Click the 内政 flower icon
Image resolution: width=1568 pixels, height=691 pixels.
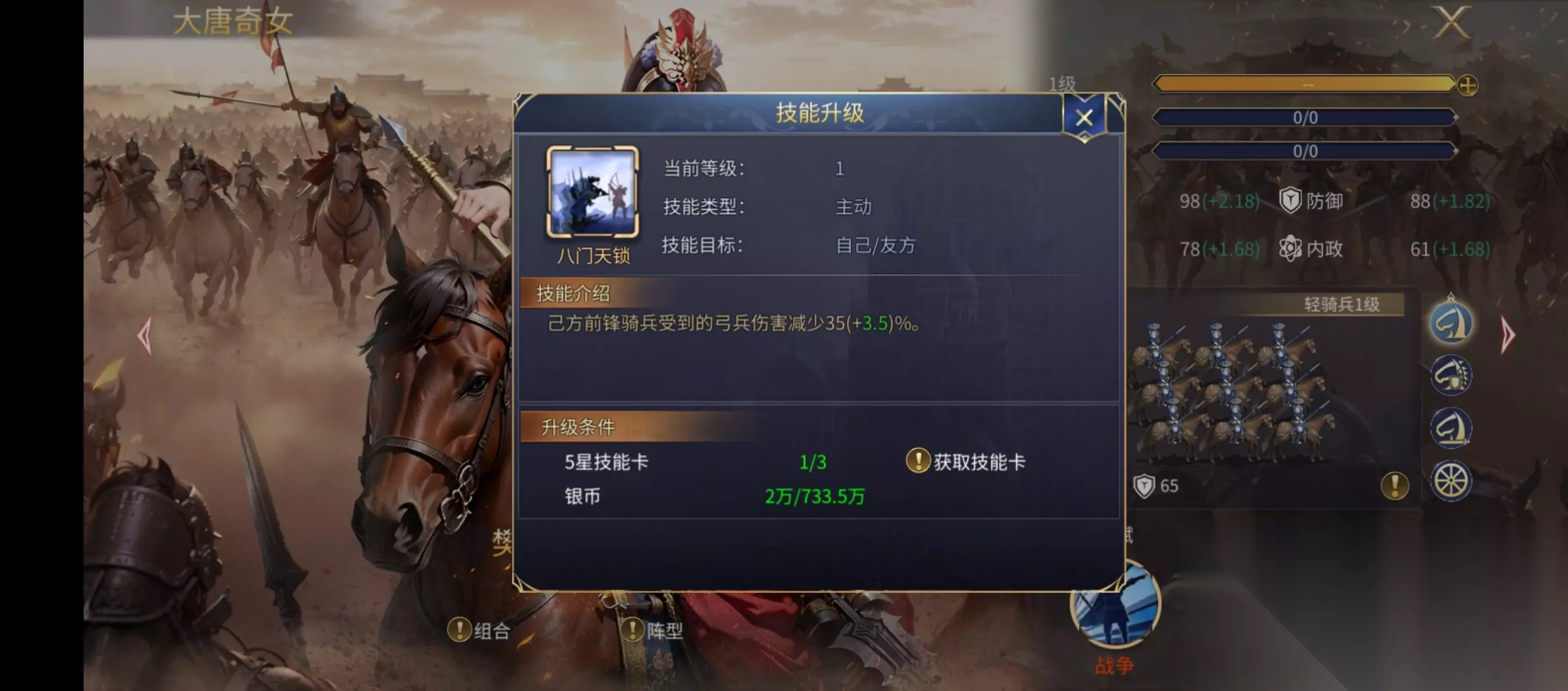tap(1290, 249)
